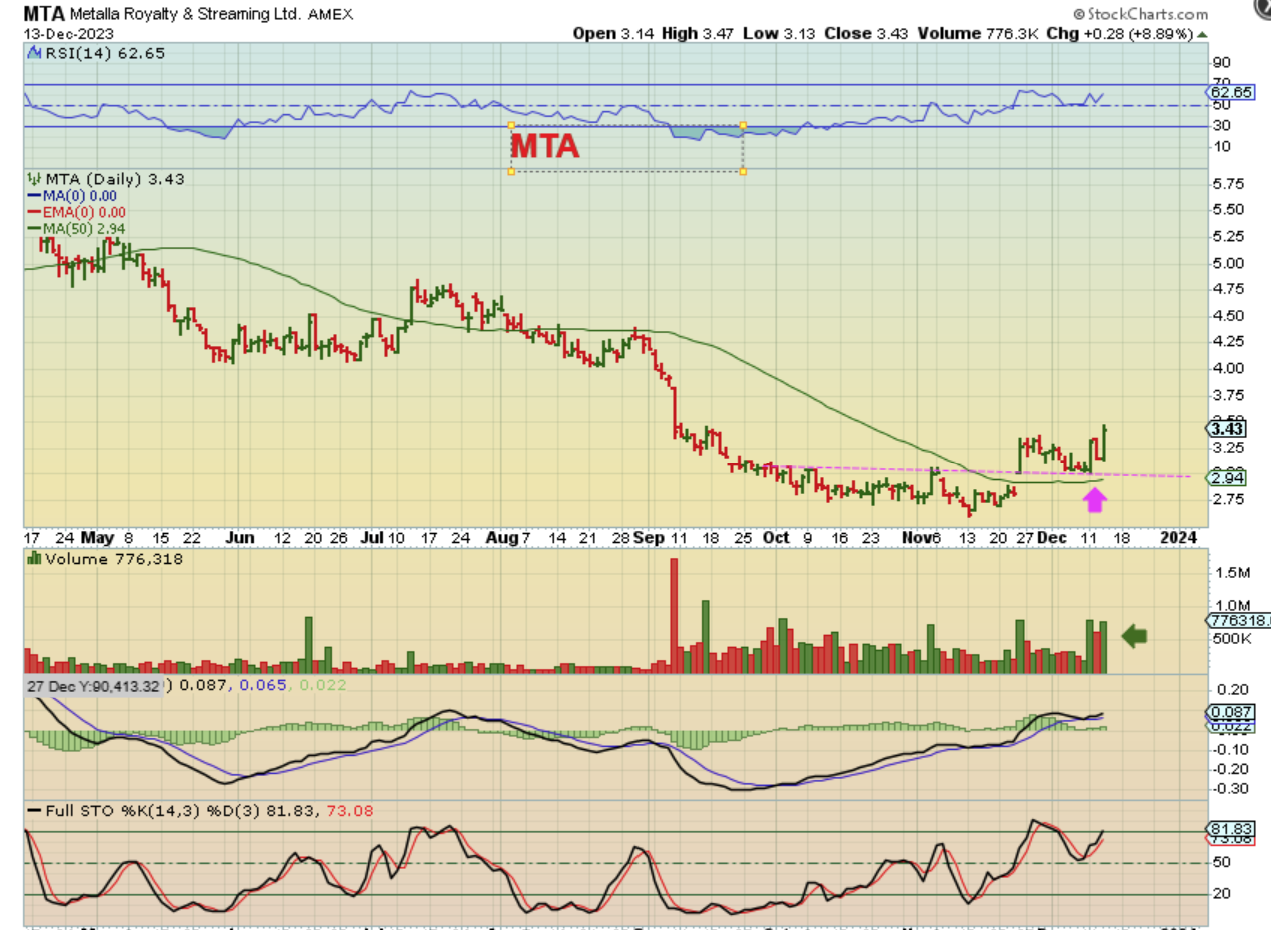This screenshot has height=930, width=1272.
Task: Click the Volume panel bar icon
Action: [x=32, y=559]
